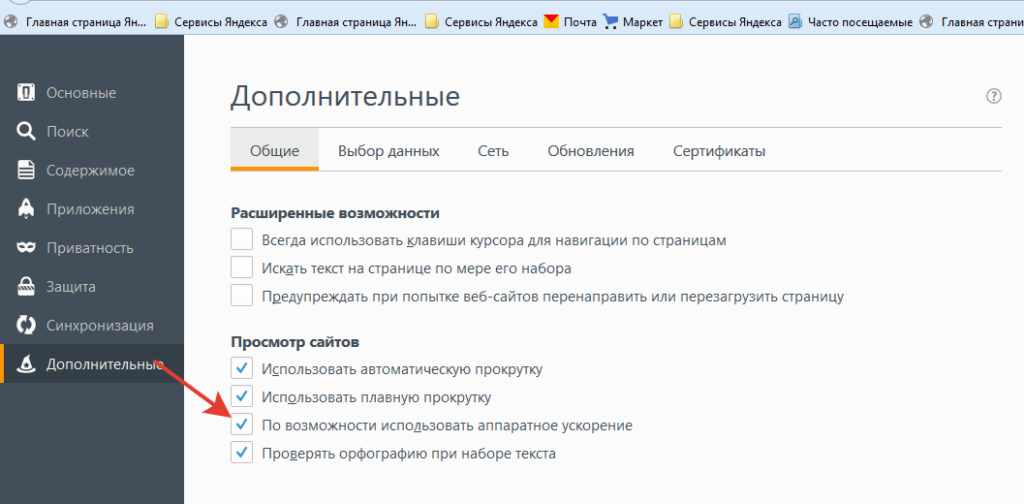Open the Почта bookmark
This screenshot has width=1024, height=504.
(x=570, y=21)
